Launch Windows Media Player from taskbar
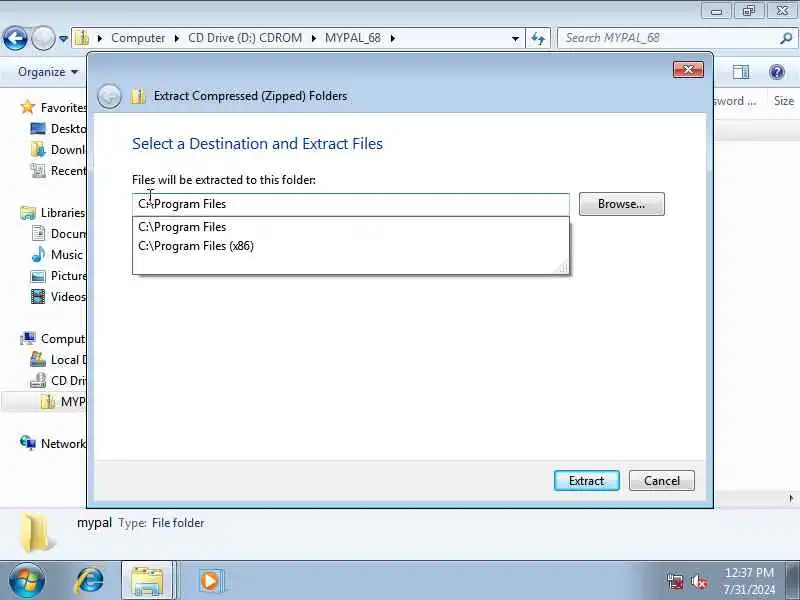 pyautogui.click(x=210, y=581)
